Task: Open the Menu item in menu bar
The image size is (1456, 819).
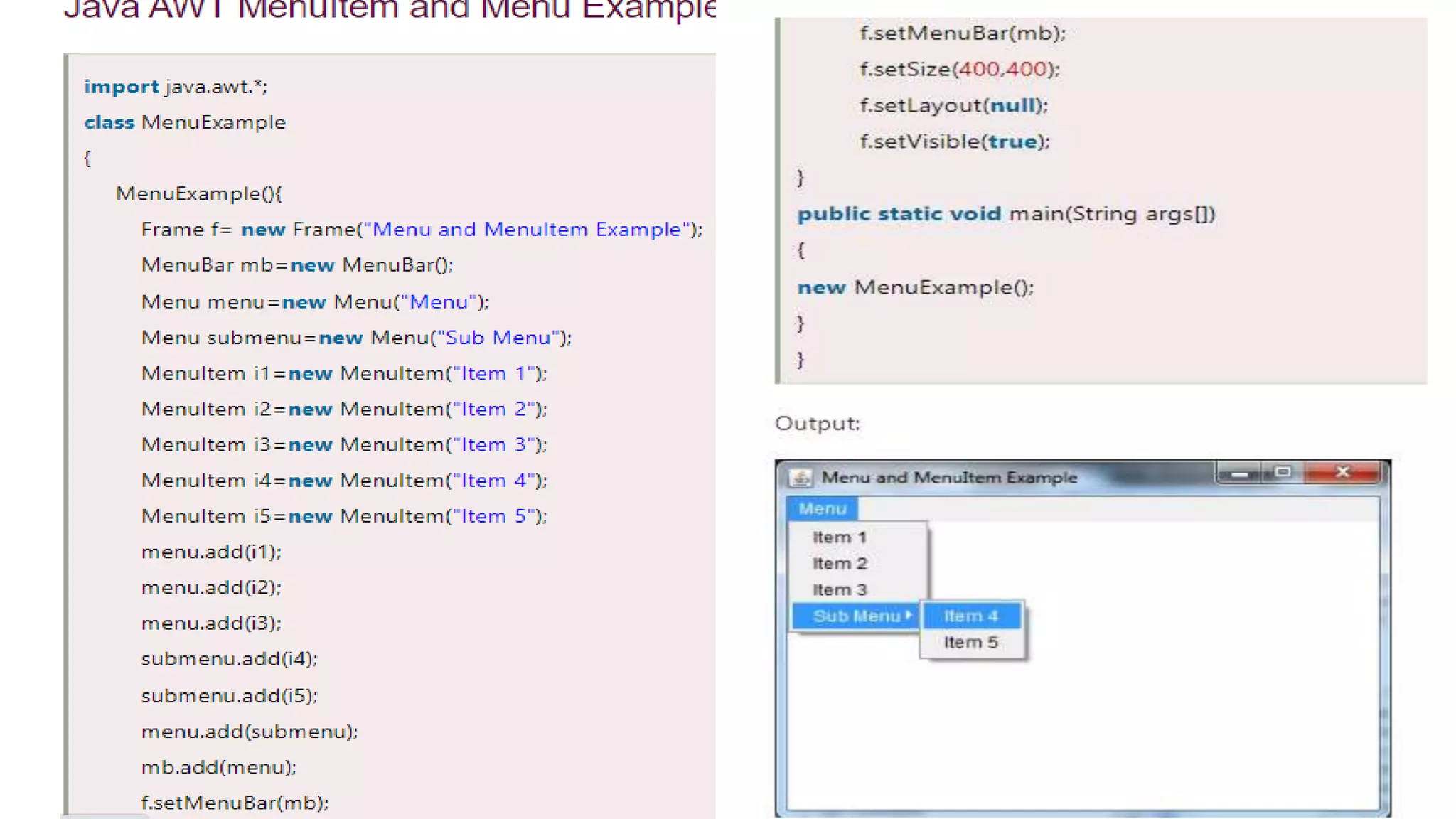Action: [822, 509]
